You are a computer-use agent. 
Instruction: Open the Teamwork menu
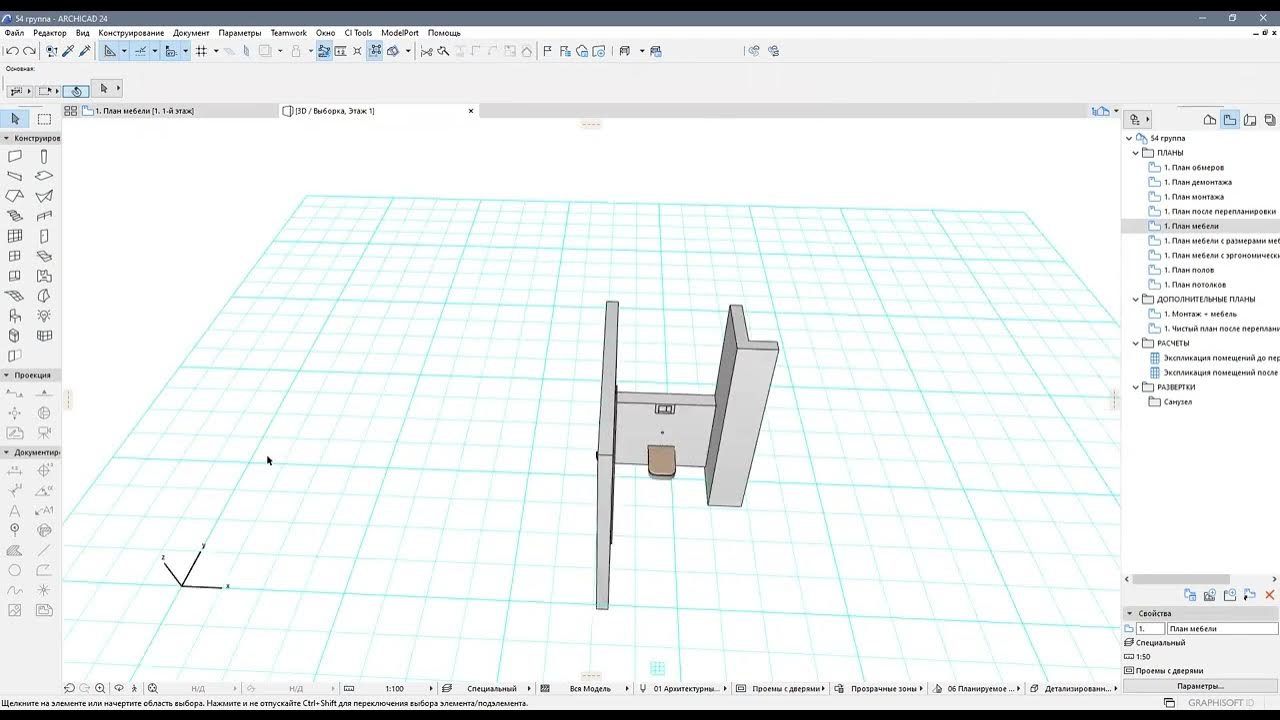pos(288,33)
